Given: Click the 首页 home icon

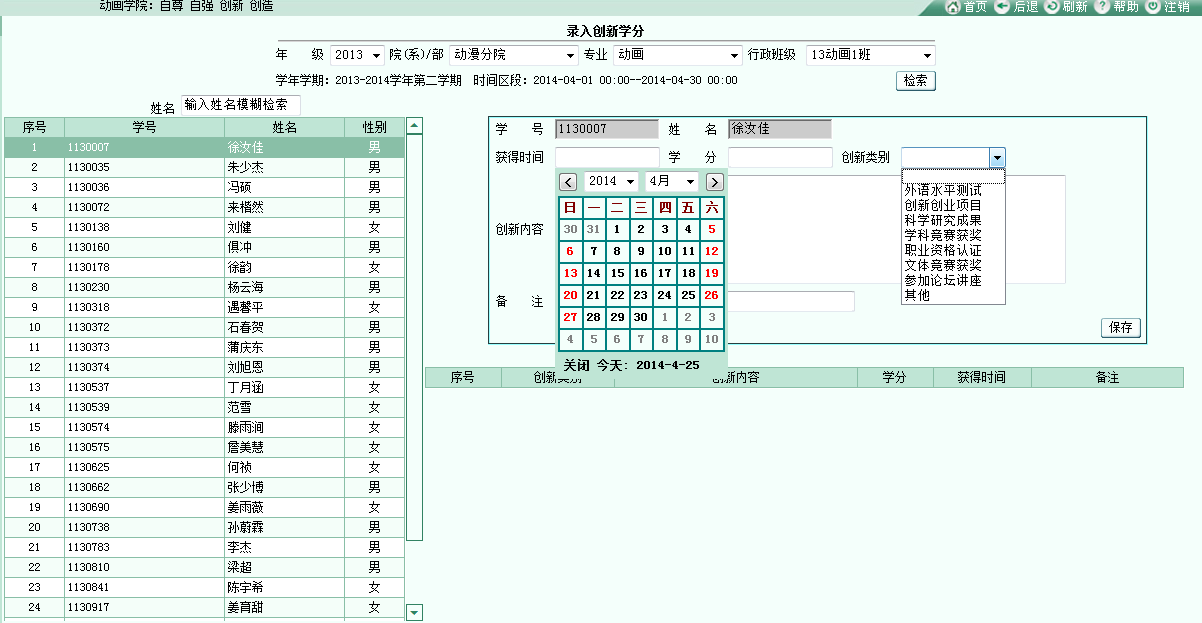Looking at the screenshot, I should click(x=953, y=7).
